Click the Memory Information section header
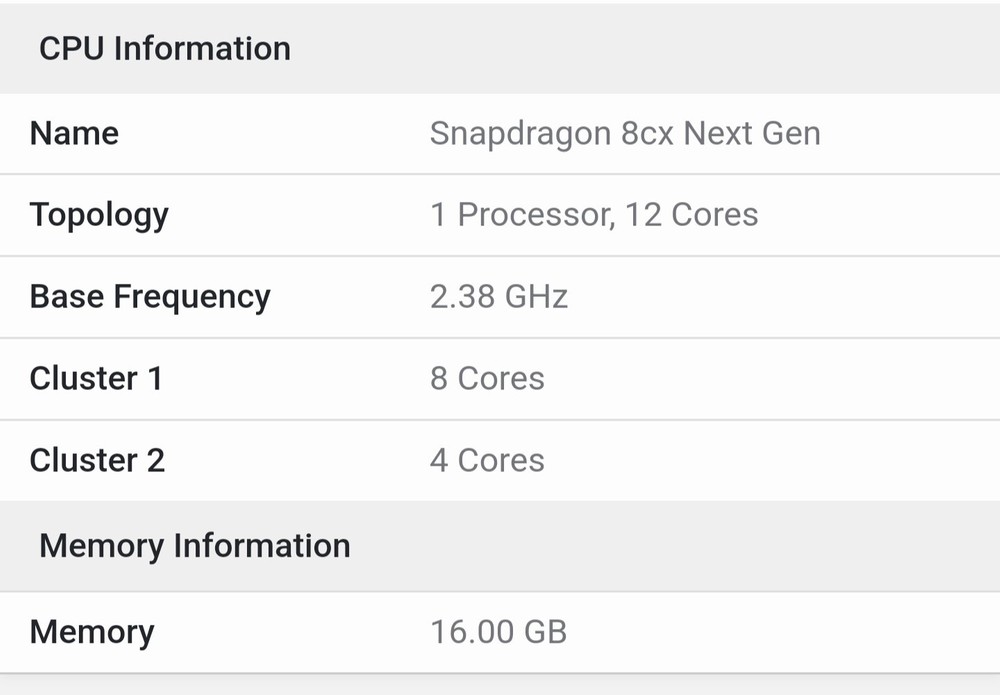The width and height of the screenshot is (1000, 695). (194, 546)
